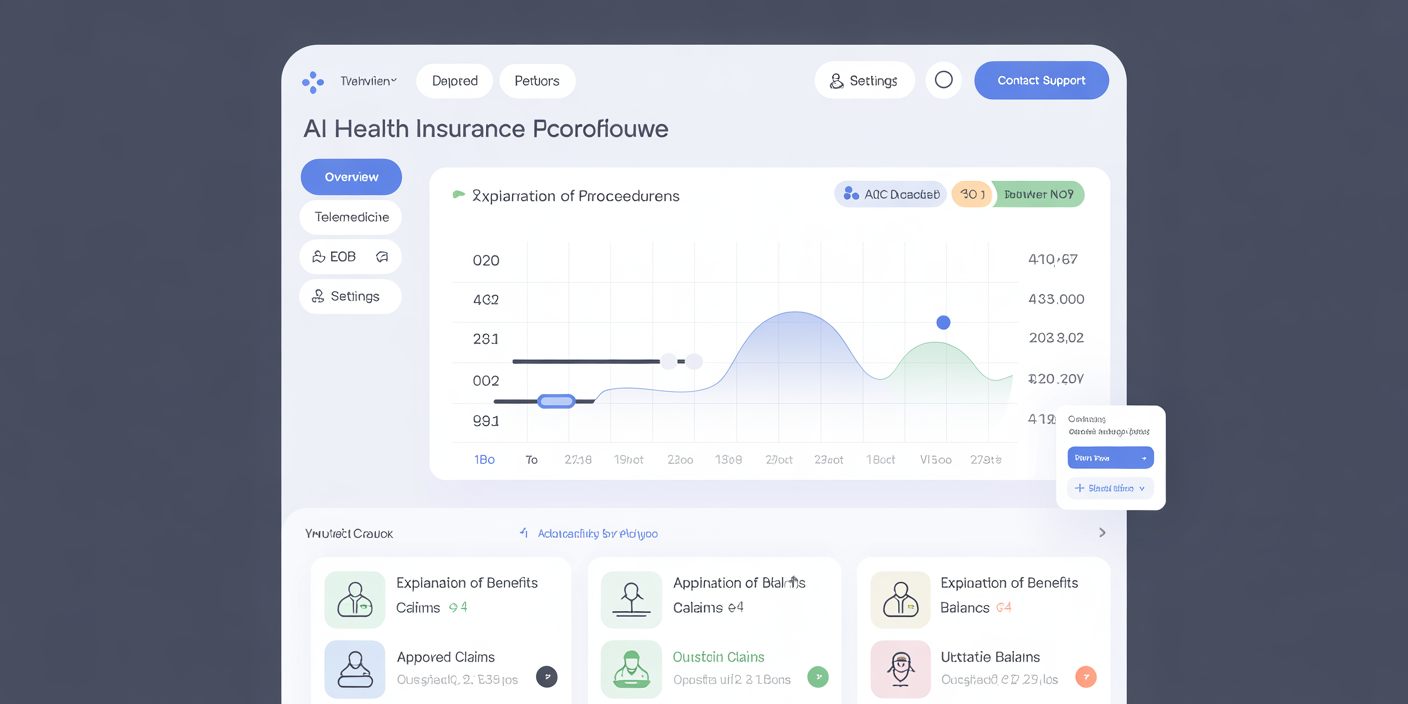The image size is (1408, 704).
Task: Select the blue legend pill above the chart
Action: click(890, 194)
